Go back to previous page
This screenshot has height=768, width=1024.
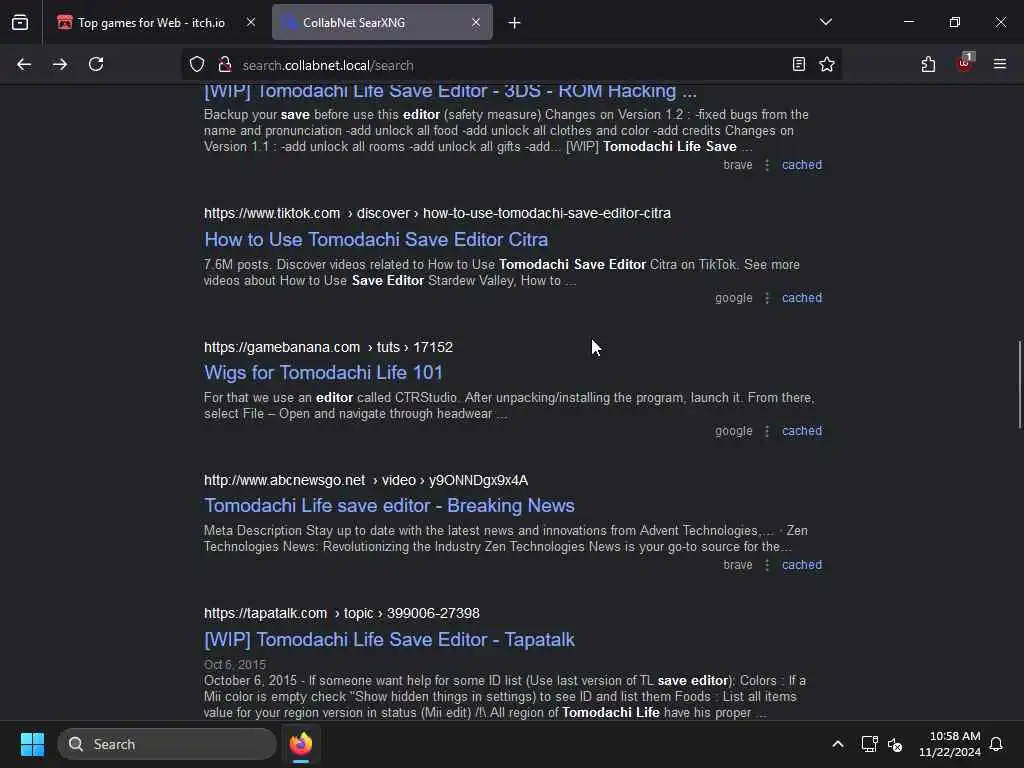[x=24, y=64]
